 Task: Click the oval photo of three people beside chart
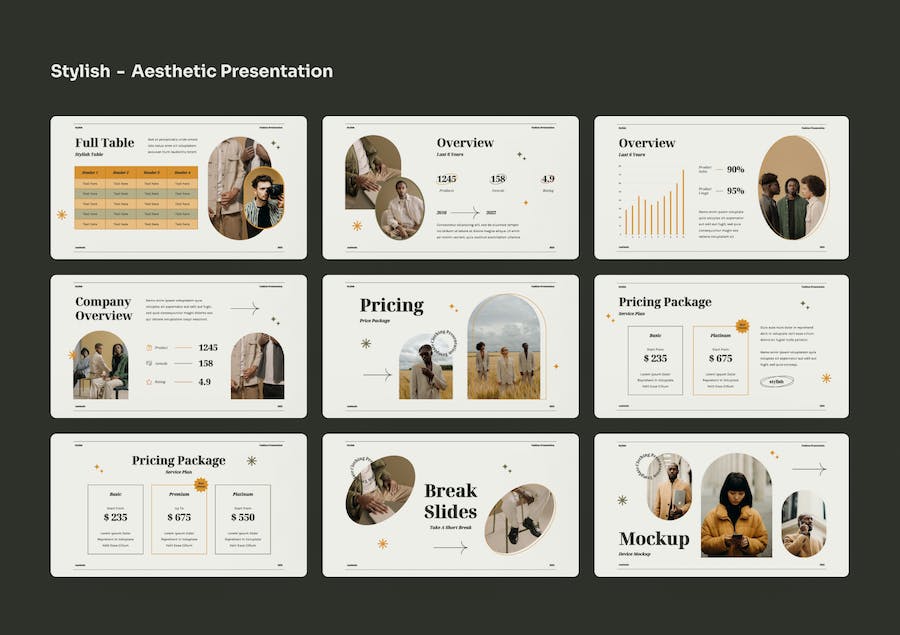[x=793, y=188]
